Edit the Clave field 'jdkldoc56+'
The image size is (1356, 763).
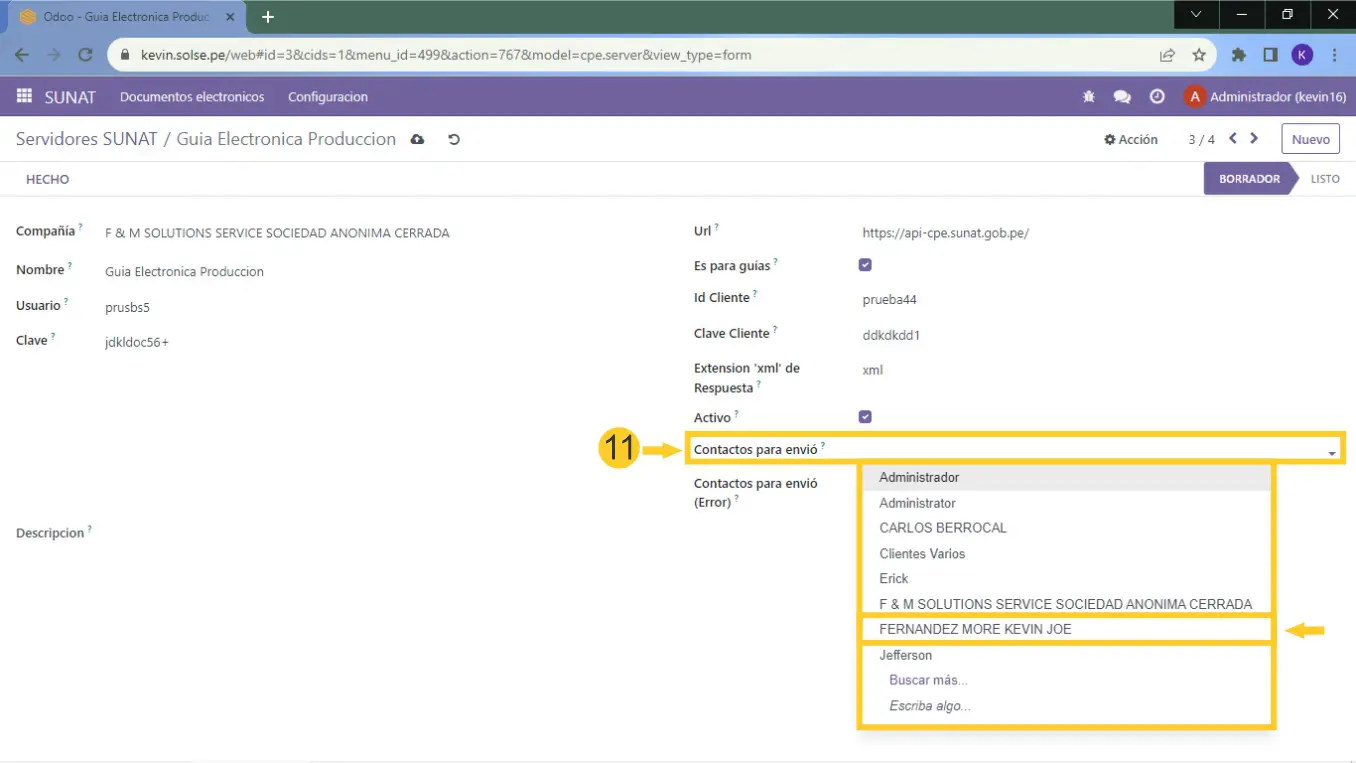[x=137, y=343]
